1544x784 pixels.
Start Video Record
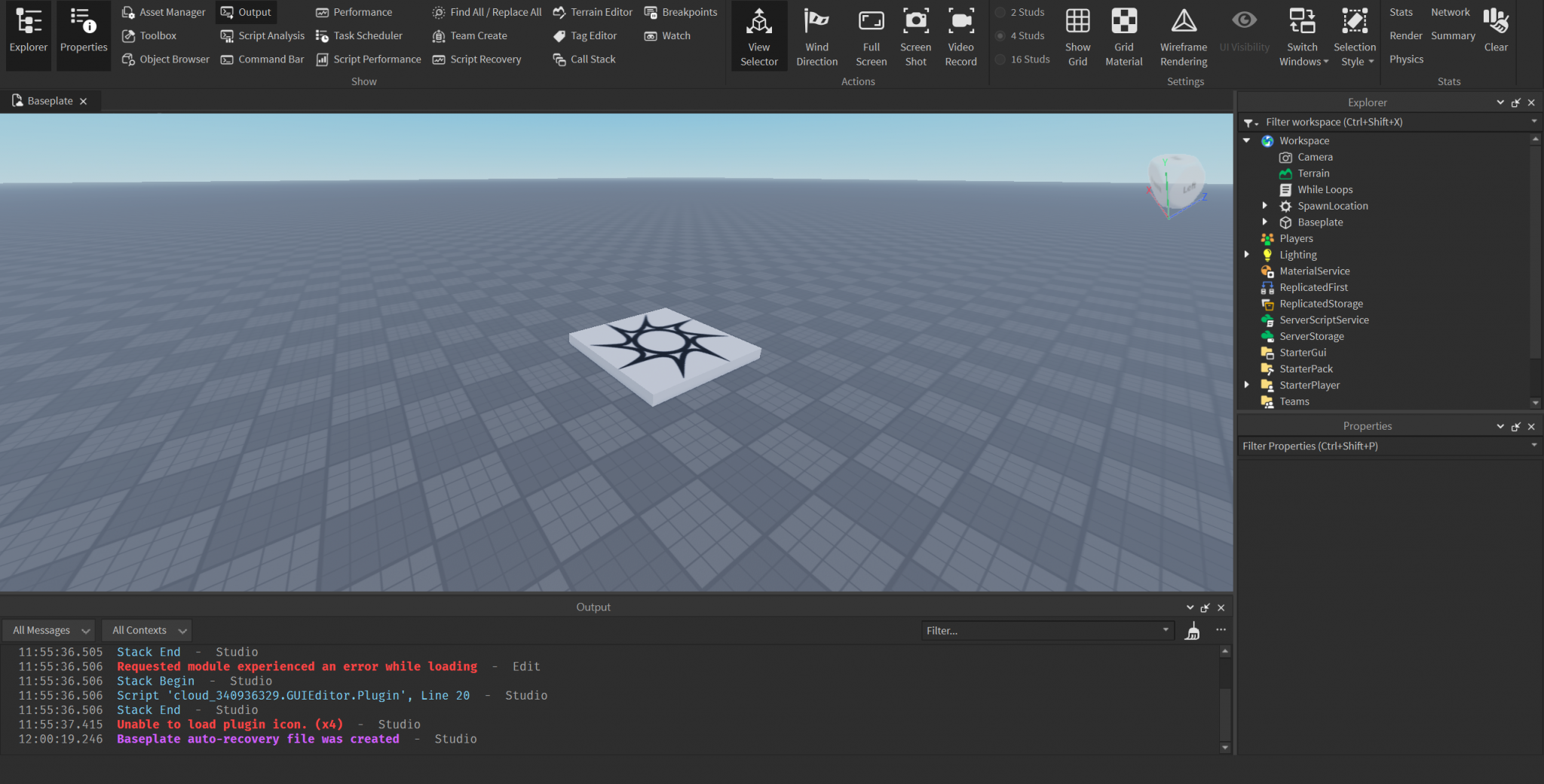coord(960,35)
